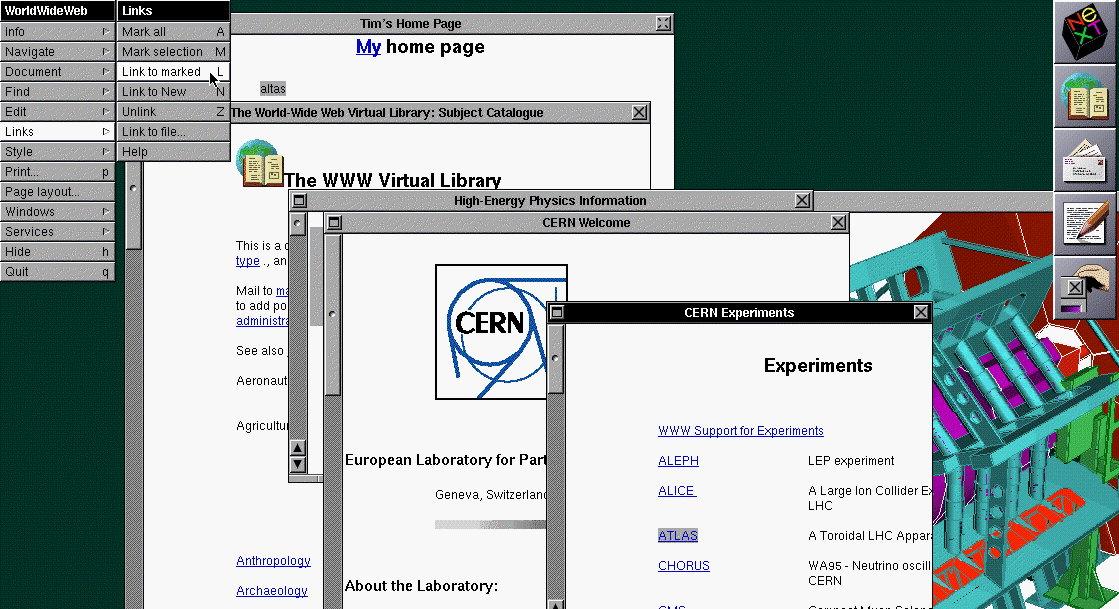
Task: Choose Print... from the main menu
Action: [x=57, y=171]
